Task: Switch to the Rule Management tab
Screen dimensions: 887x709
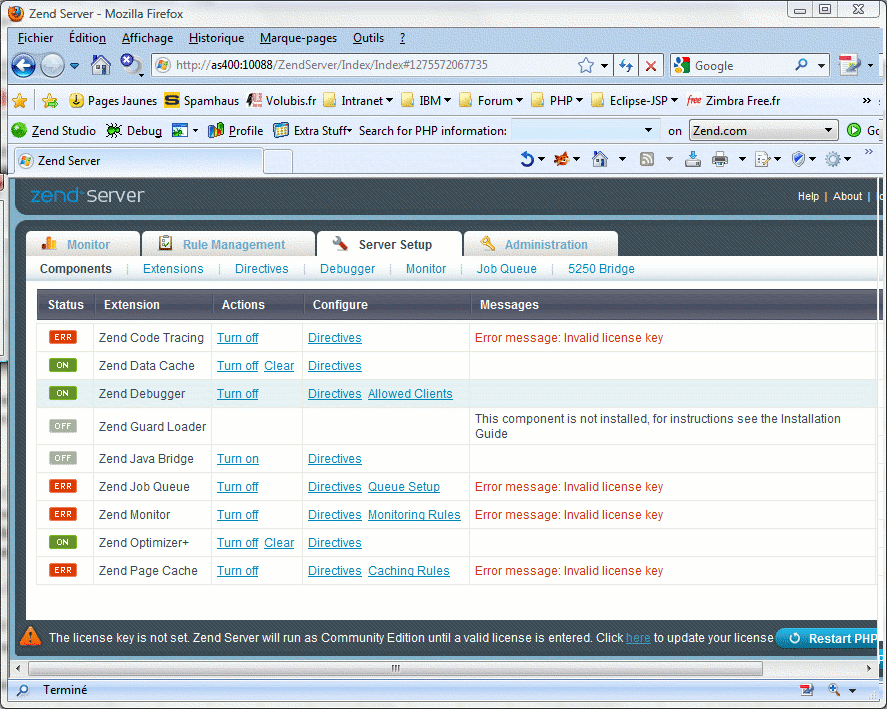Action: (228, 244)
